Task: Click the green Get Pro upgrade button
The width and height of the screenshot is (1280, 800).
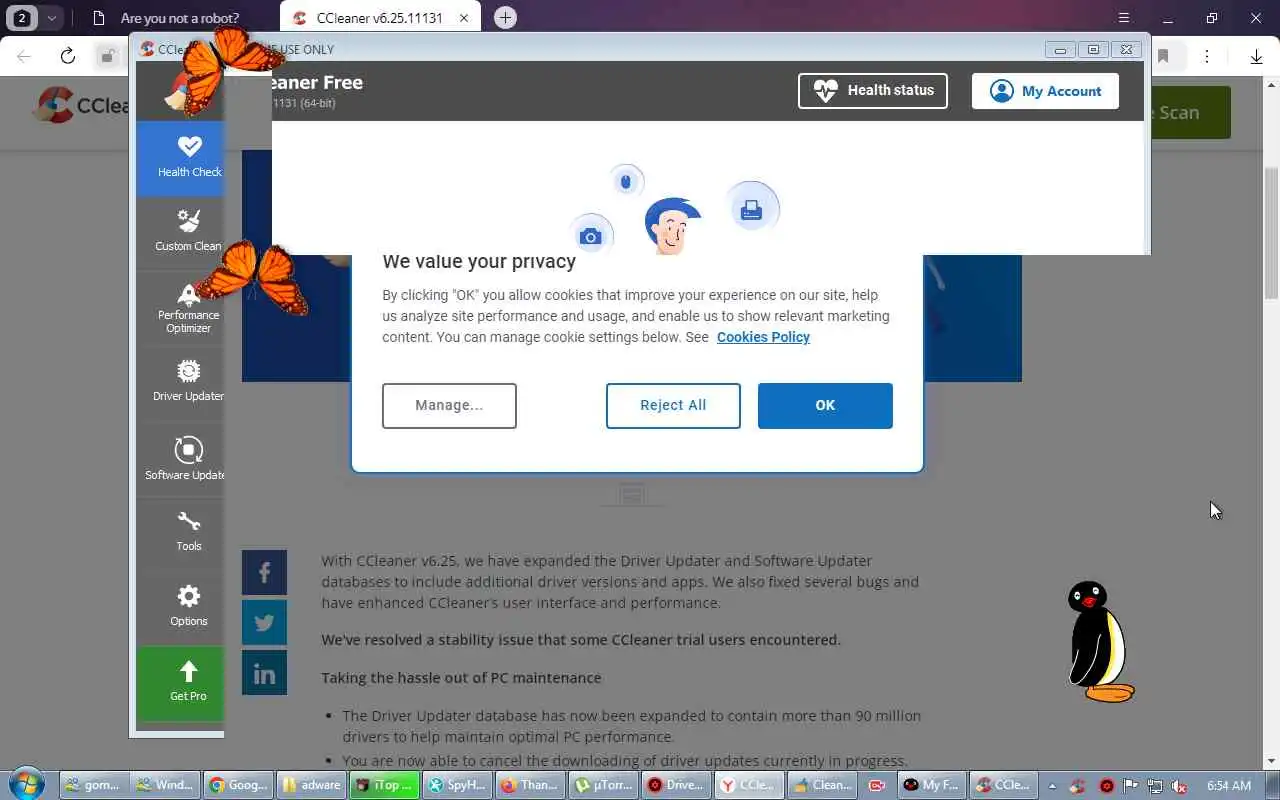Action: (180, 684)
